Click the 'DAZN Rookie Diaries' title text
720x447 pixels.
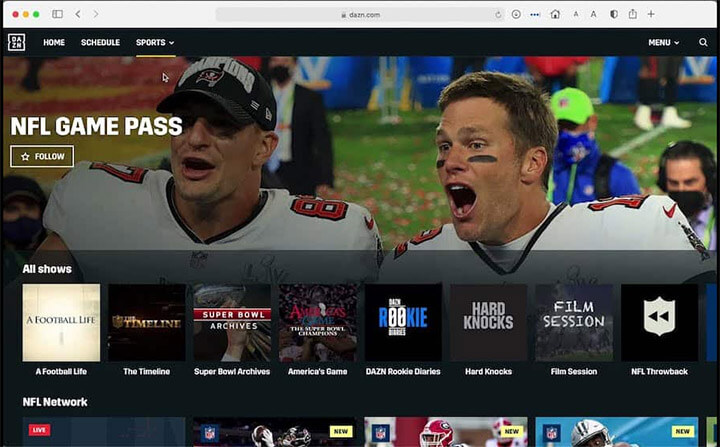tap(403, 371)
